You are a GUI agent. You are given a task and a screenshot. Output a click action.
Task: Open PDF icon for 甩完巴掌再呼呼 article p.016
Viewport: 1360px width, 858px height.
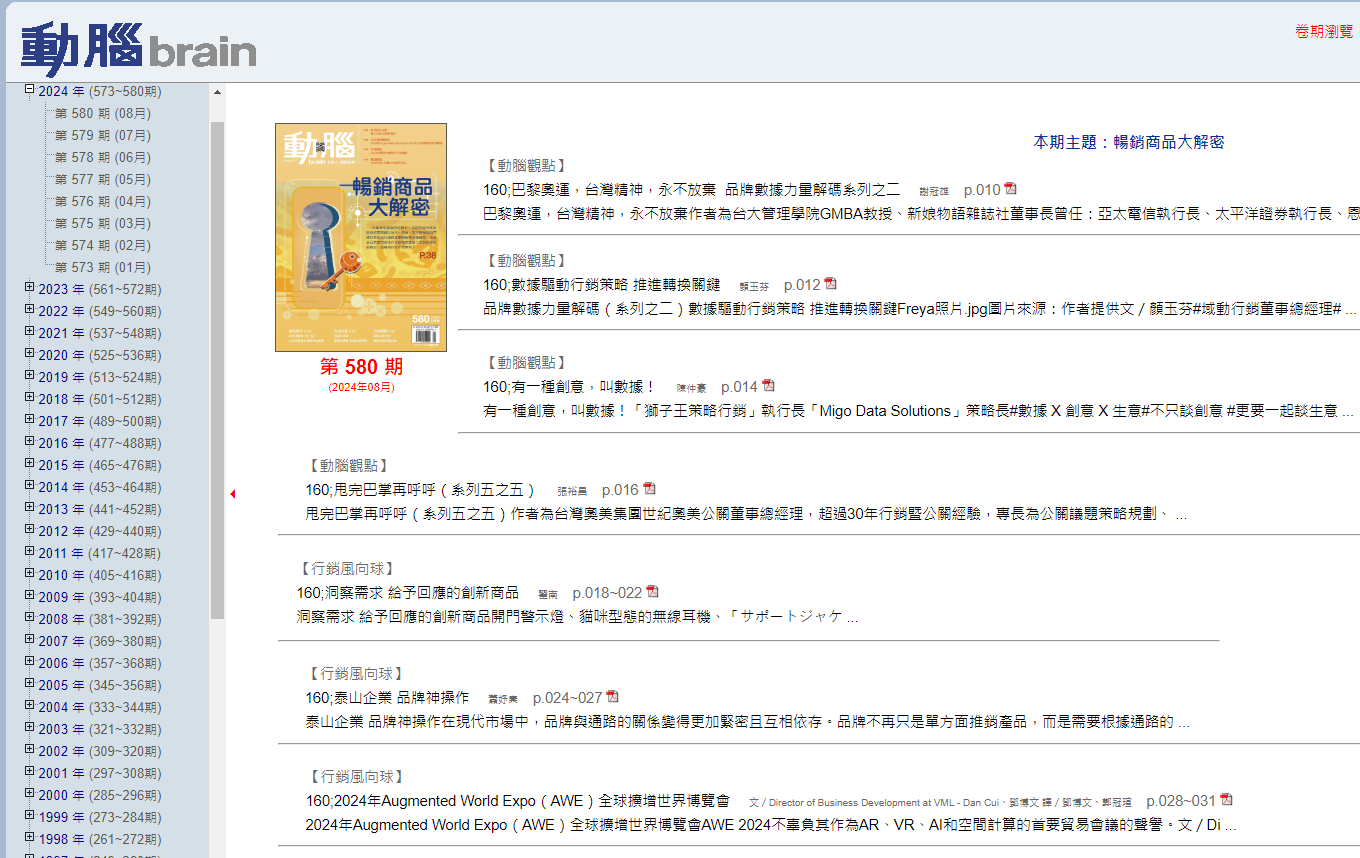pyautogui.click(x=649, y=489)
